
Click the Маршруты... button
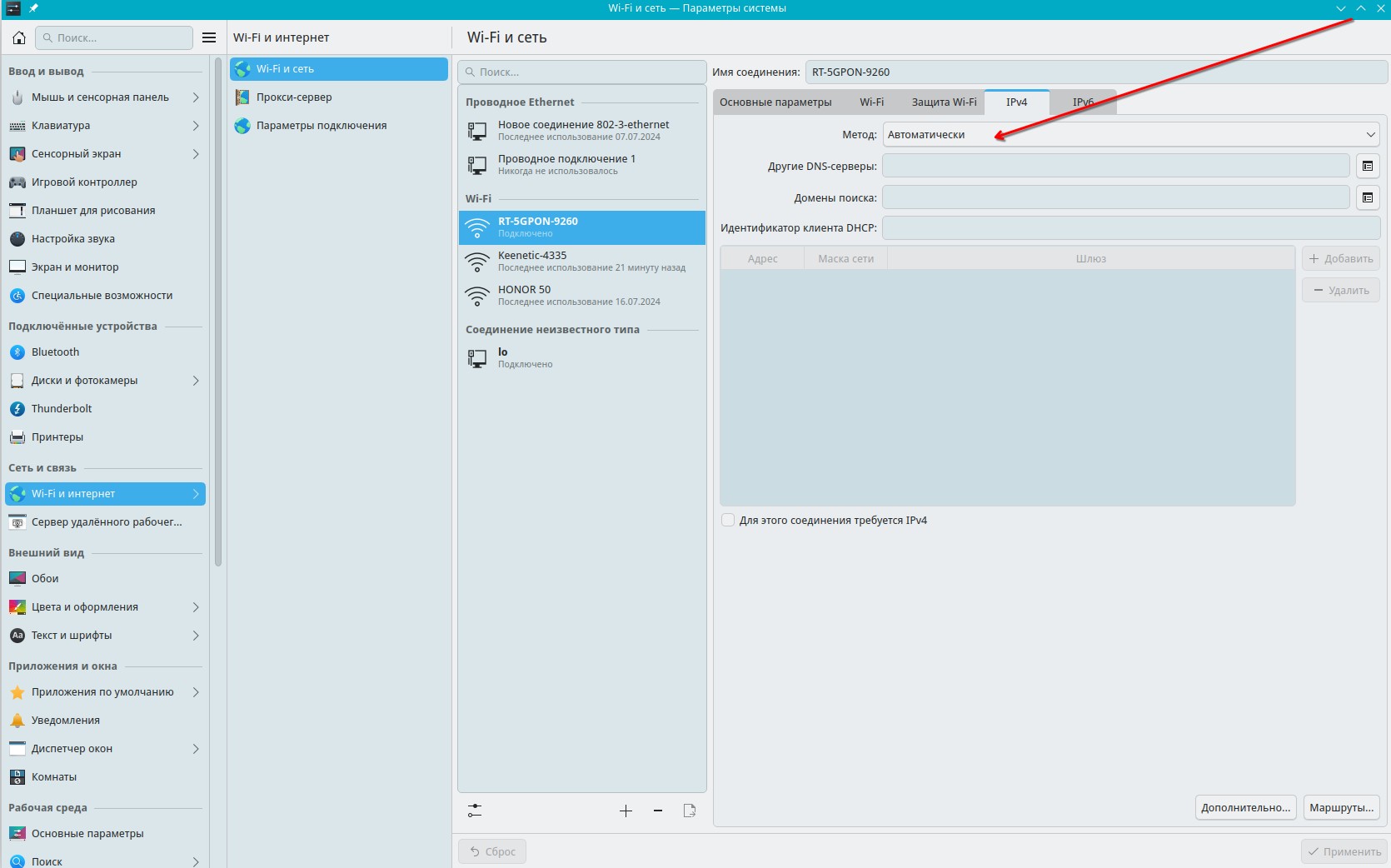[1341, 807]
